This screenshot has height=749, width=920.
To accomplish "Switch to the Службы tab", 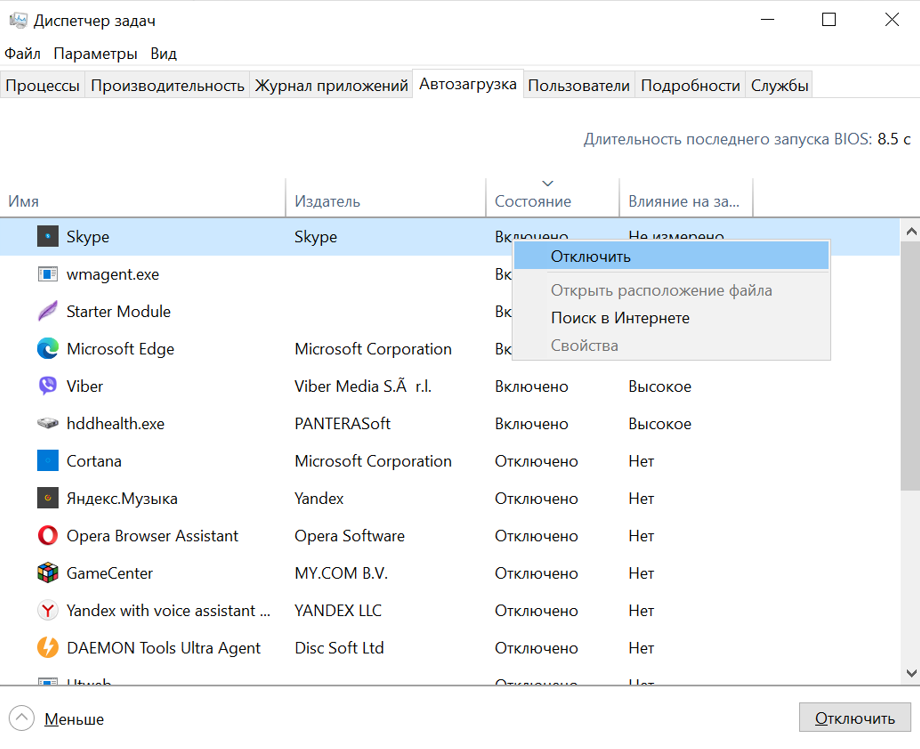I will coord(779,86).
